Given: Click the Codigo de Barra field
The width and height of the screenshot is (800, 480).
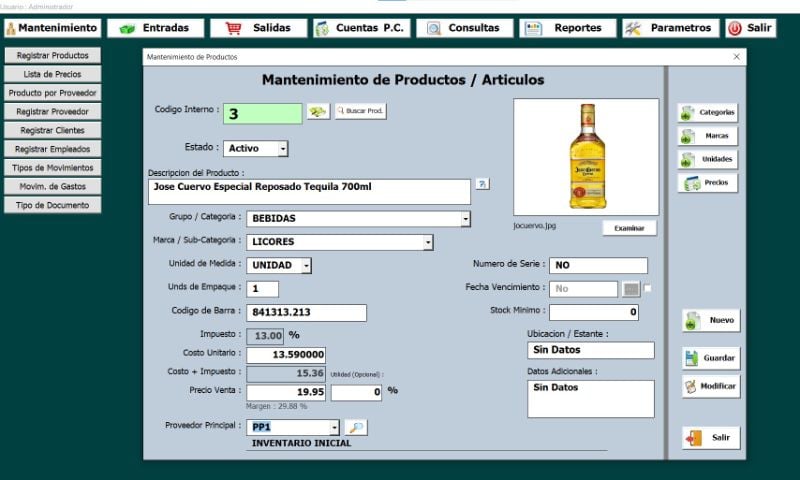Looking at the screenshot, I should pos(306,312).
